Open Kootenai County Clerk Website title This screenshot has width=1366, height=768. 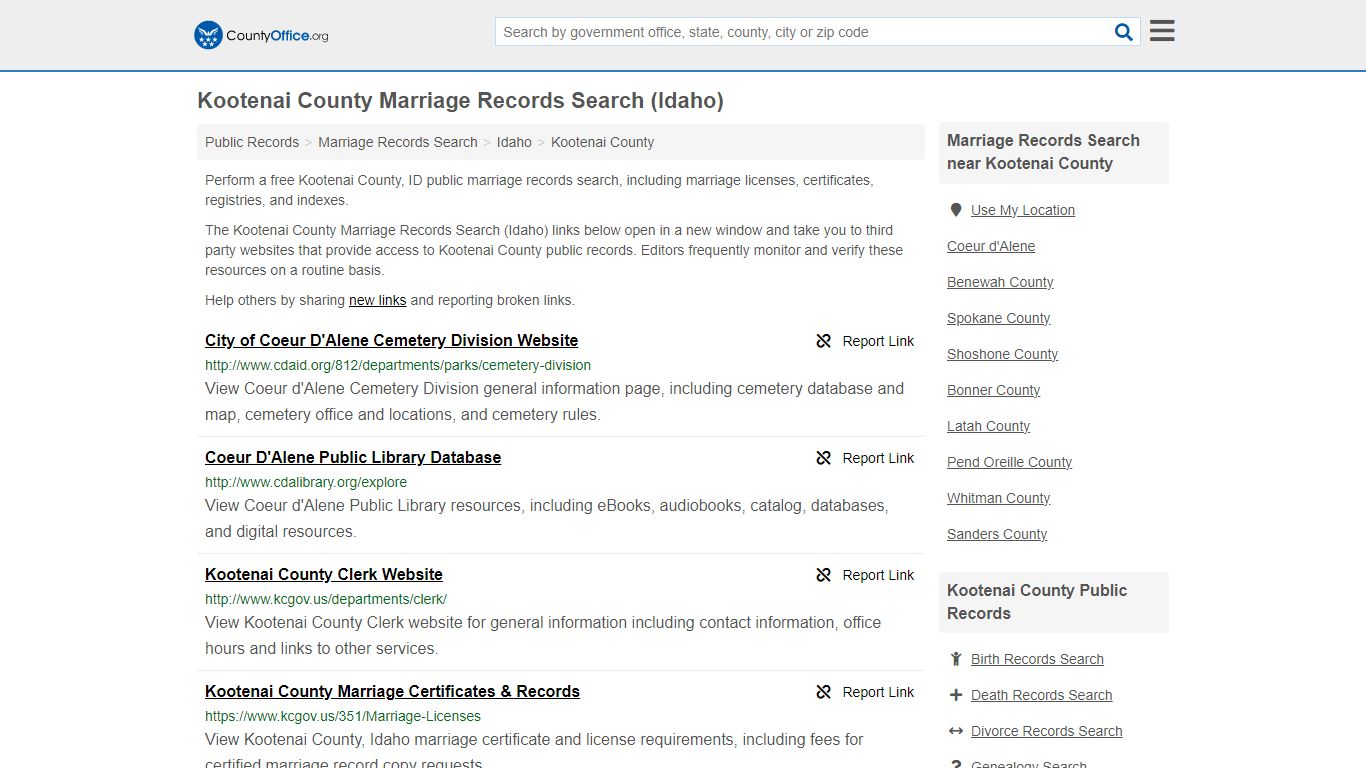(x=324, y=574)
